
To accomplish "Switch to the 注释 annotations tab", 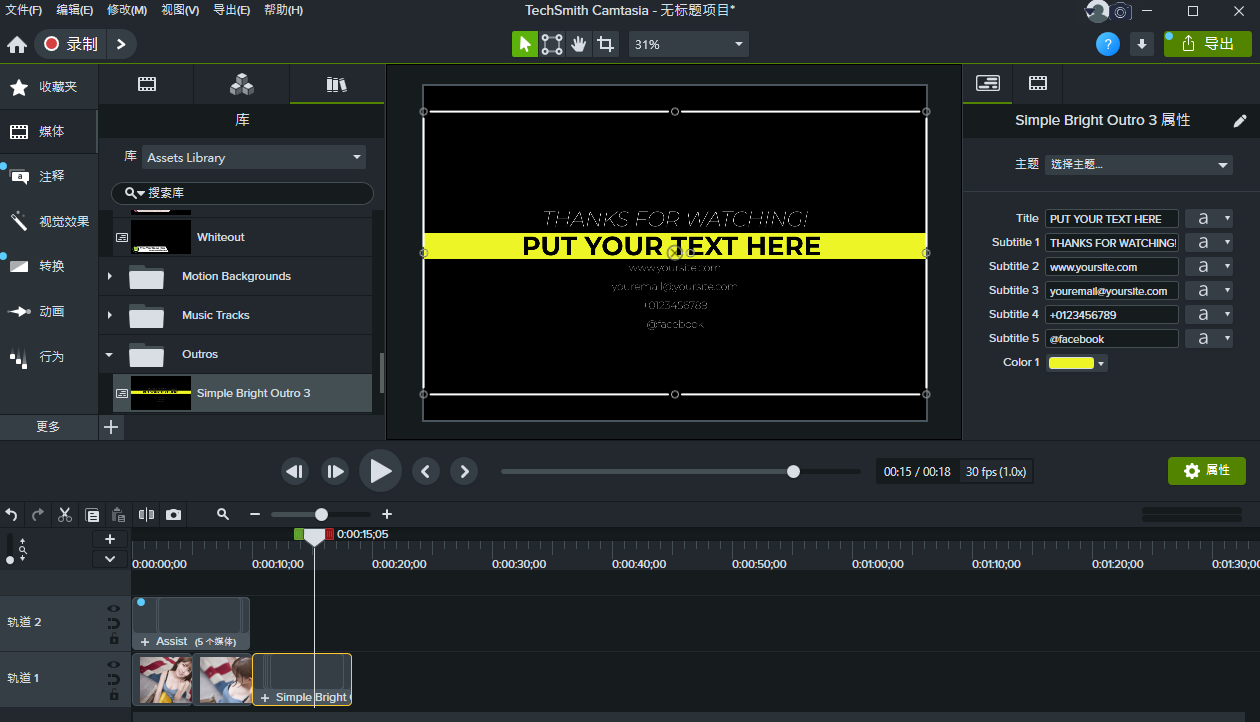I will pyautogui.click(x=49, y=176).
